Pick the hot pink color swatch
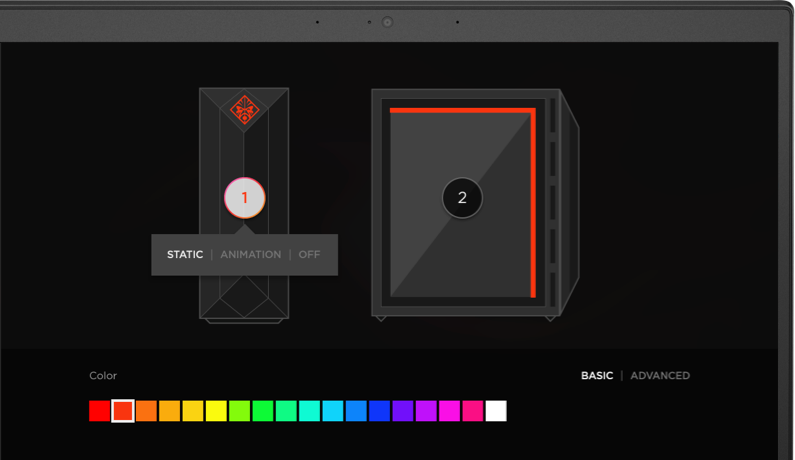This screenshot has height=460, width=795. coord(473,411)
